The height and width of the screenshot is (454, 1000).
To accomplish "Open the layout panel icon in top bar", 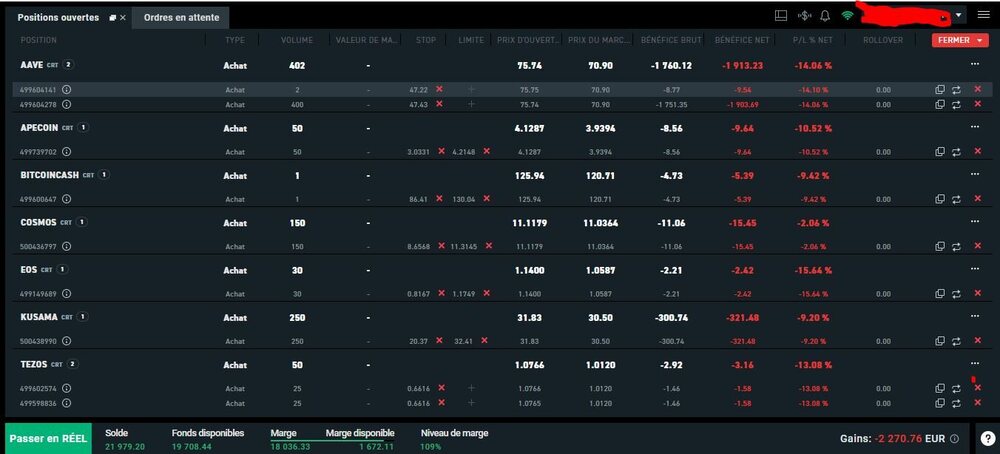I will (781, 16).
